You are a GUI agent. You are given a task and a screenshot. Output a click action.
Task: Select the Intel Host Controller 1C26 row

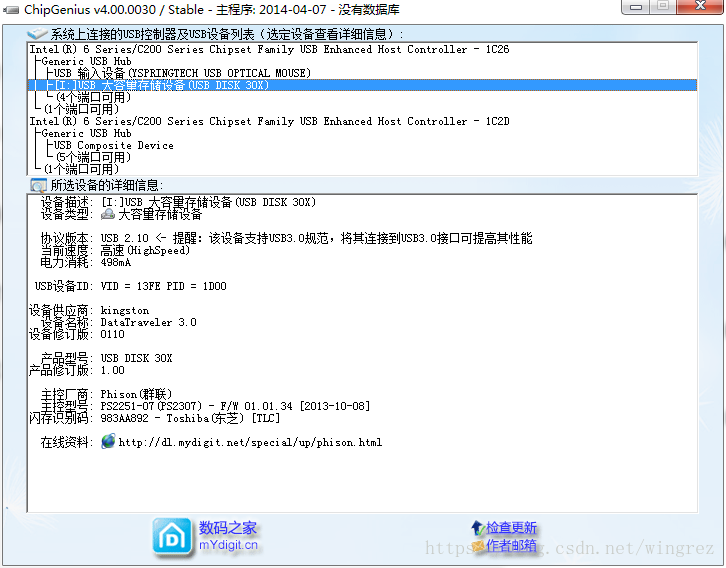269,49
